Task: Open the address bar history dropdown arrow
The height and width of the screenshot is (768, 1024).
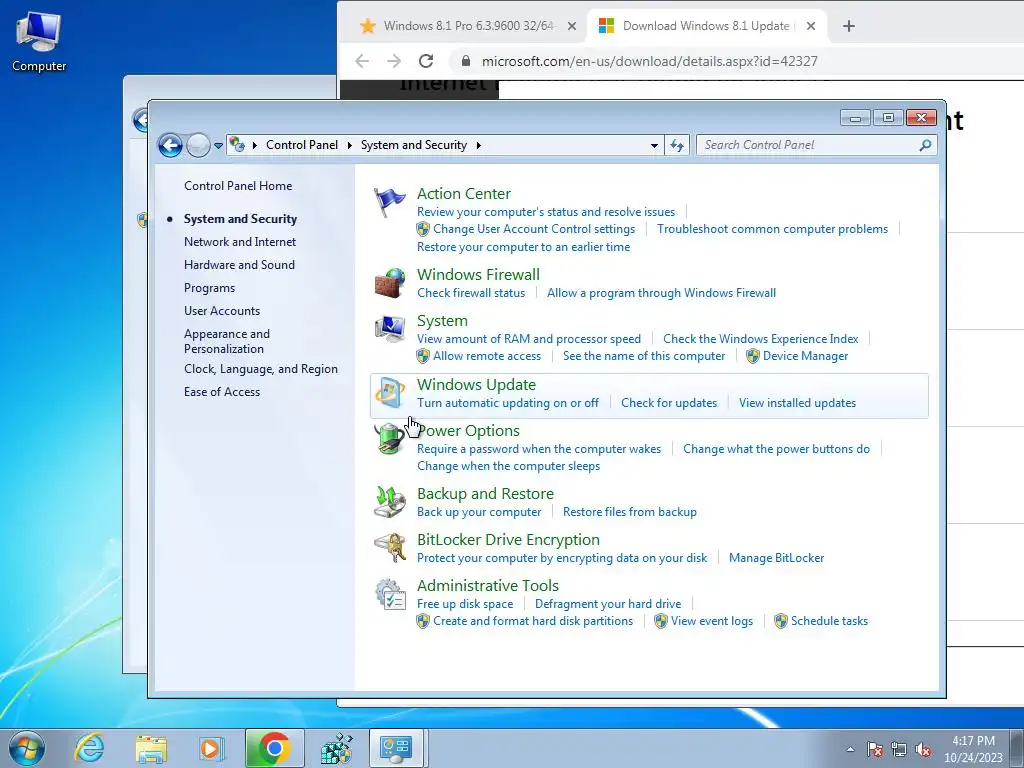Action: coord(654,146)
